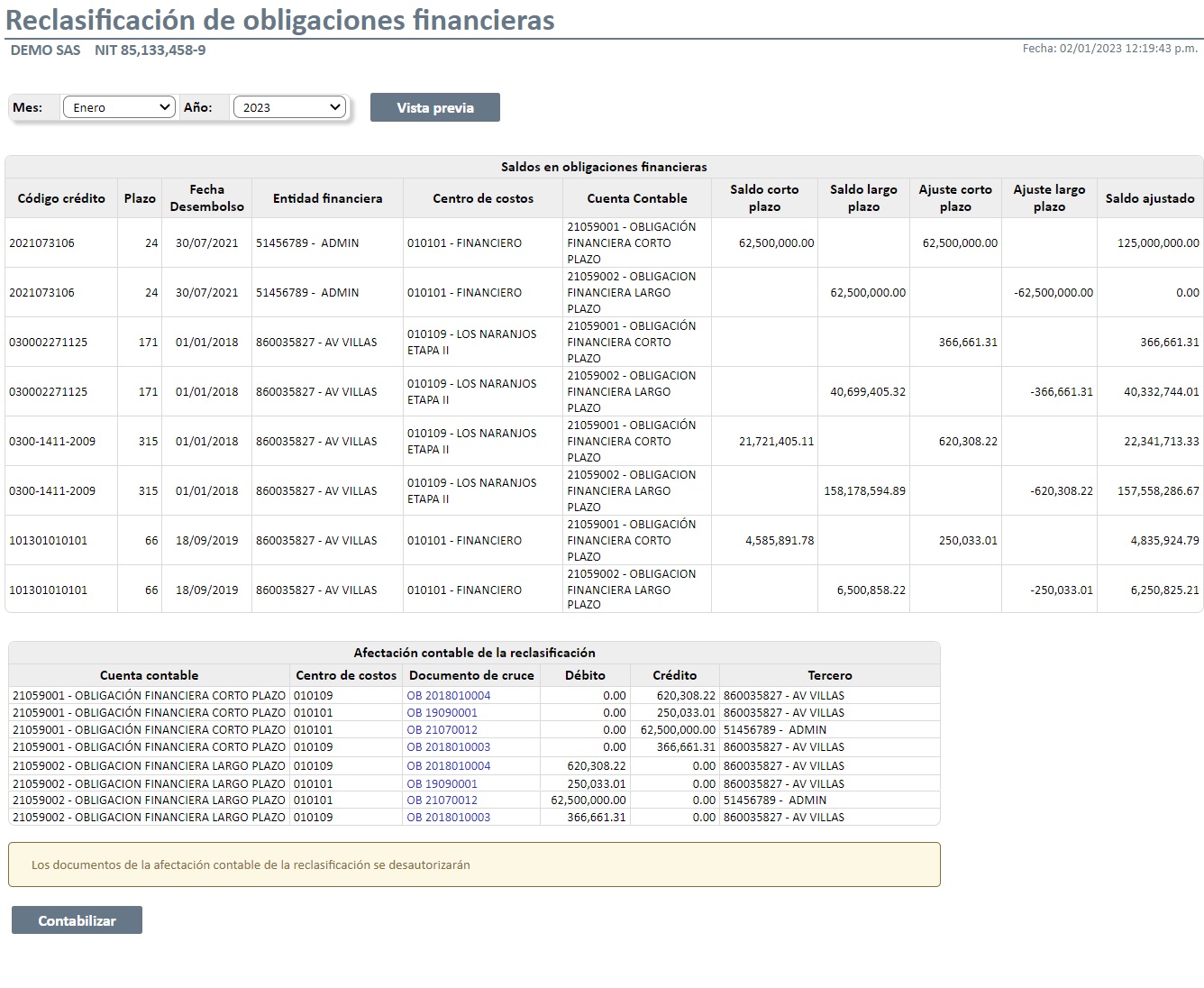Select saldo ajustado value 157,558,286.67
This screenshot has height=988, width=1204.
[x=1158, y=491]
